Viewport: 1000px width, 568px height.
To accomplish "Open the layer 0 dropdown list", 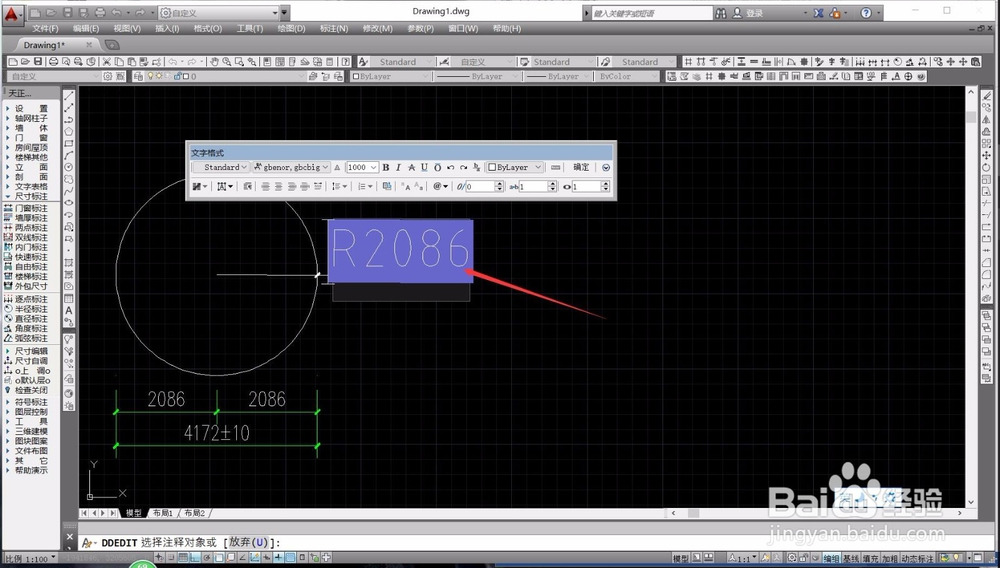I will pyautogui.click(x=226, y=76).
